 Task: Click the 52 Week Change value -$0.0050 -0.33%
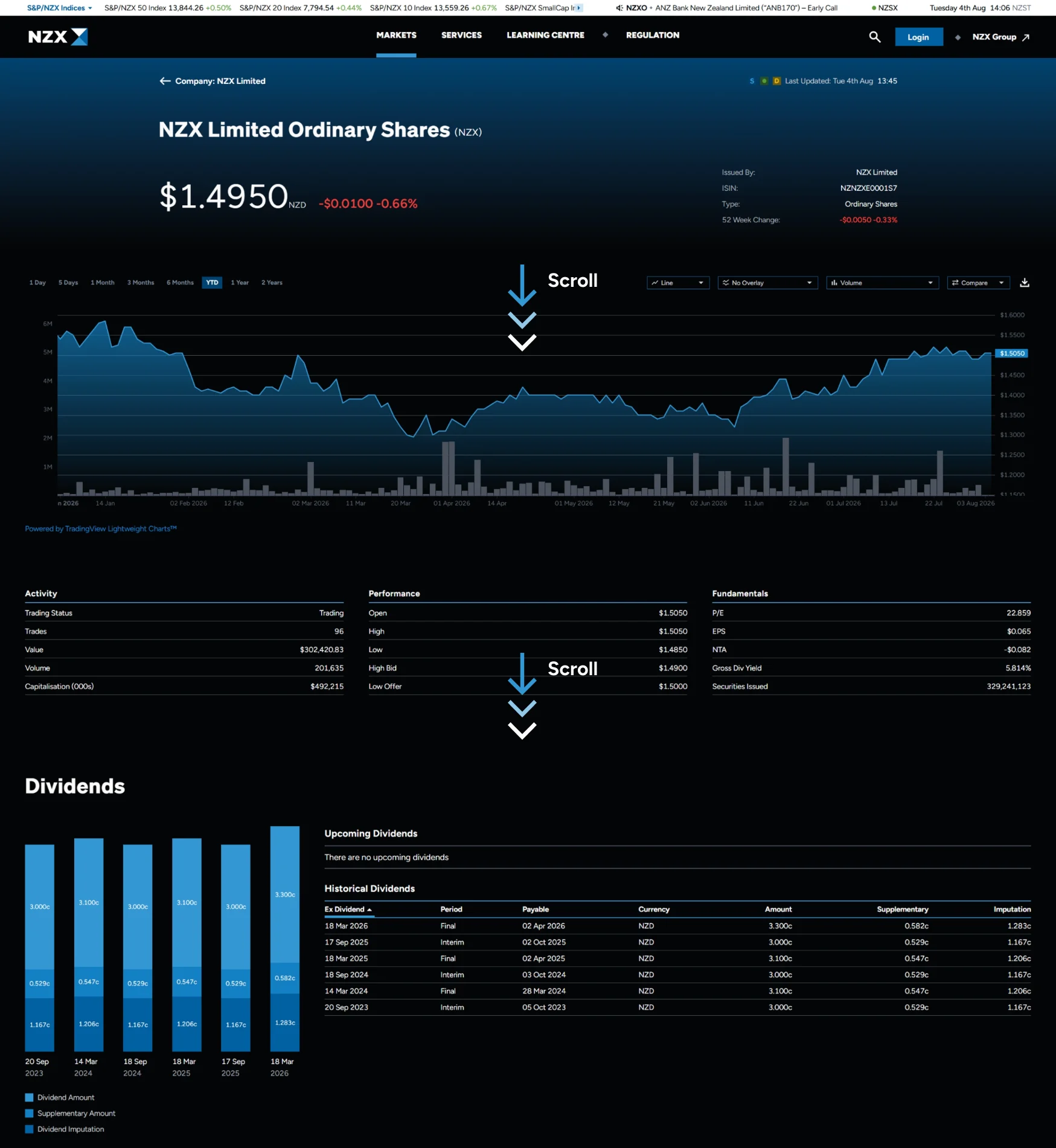click(868, 220)
